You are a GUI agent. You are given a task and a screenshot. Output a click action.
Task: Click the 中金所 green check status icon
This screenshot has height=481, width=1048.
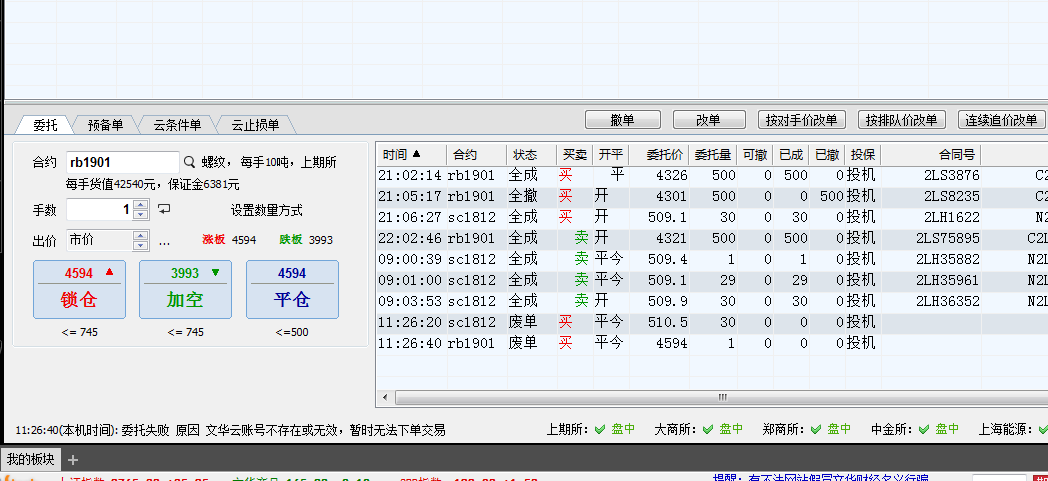click(924, 429)
